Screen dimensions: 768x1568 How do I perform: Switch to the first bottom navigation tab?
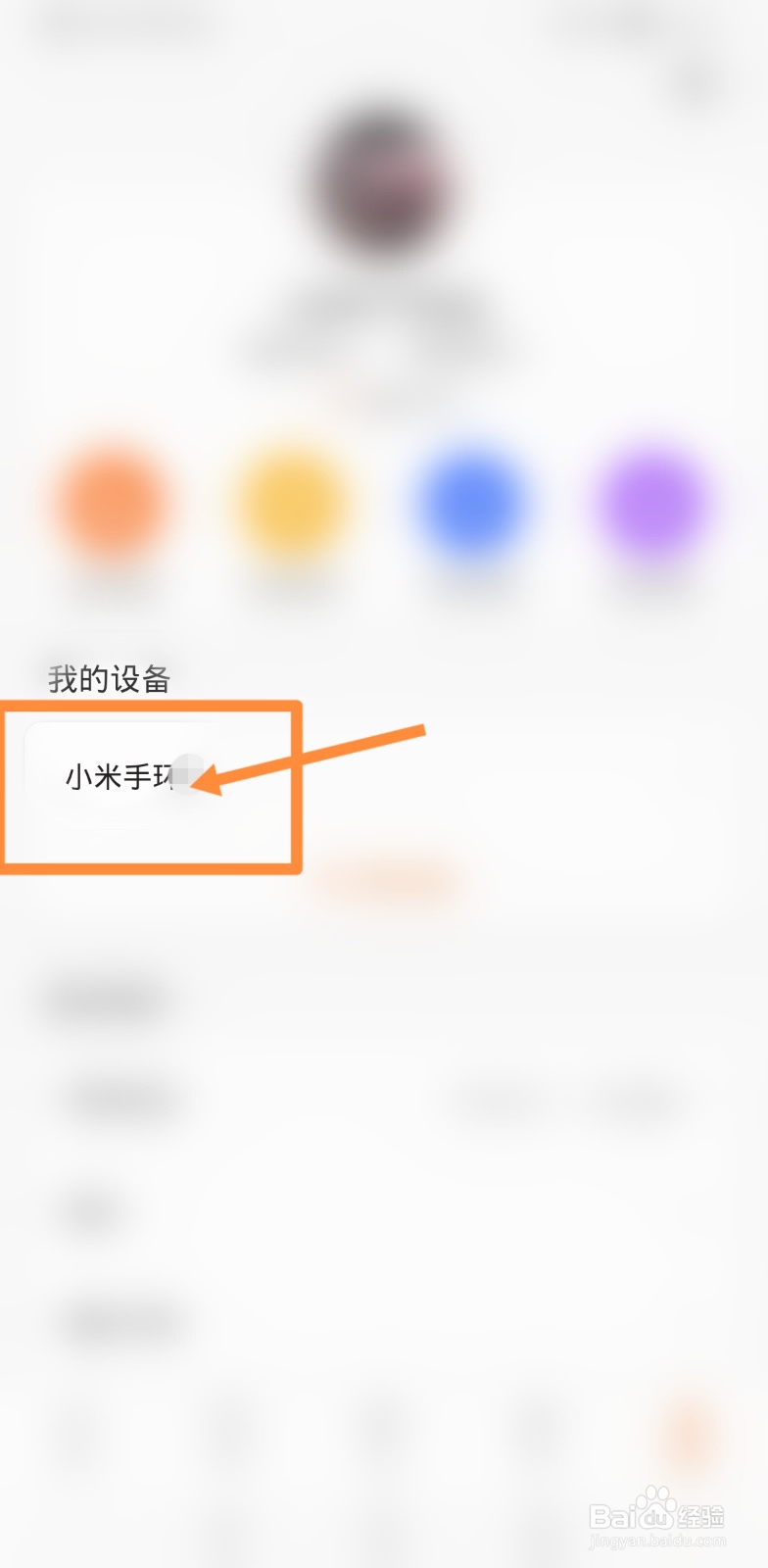[x=76, y=1431]
